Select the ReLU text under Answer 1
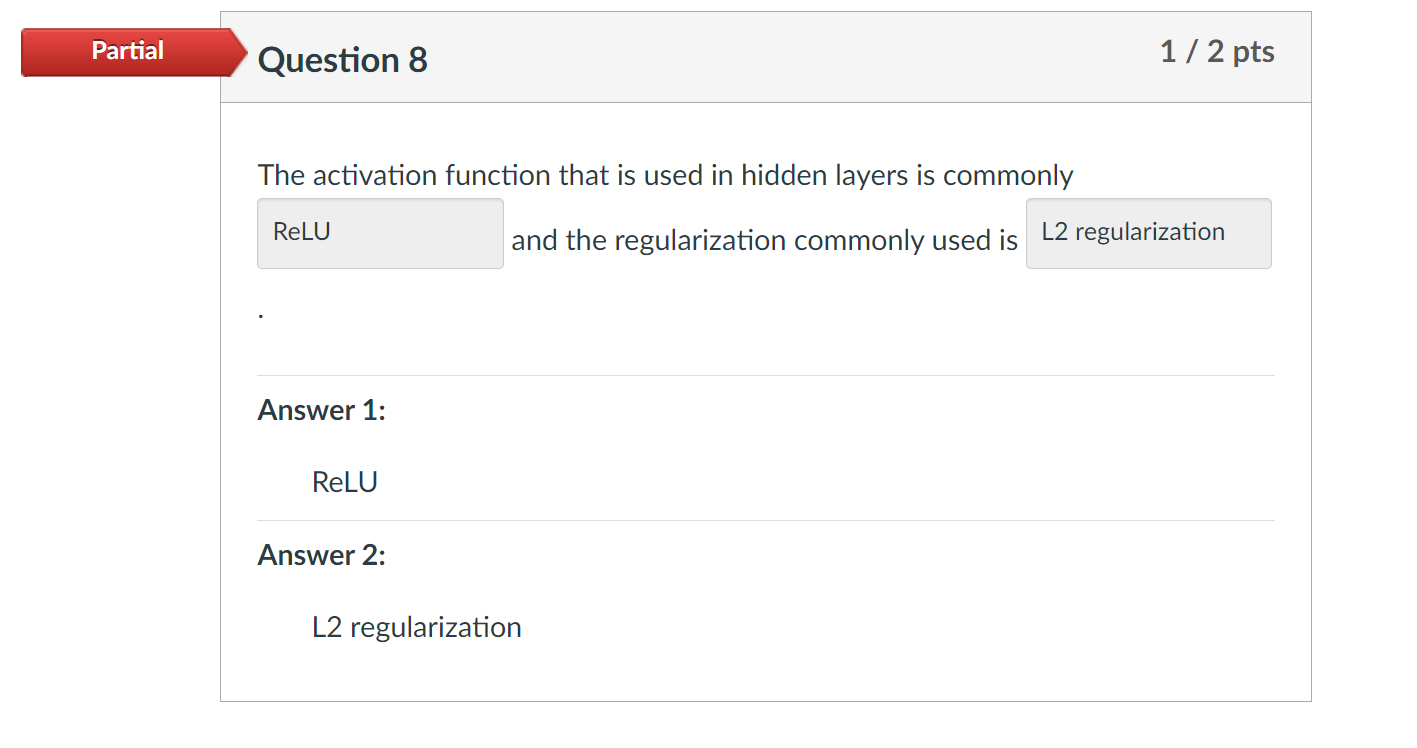This screenshot has width=1417, height=748. click(x=345, y=481)
